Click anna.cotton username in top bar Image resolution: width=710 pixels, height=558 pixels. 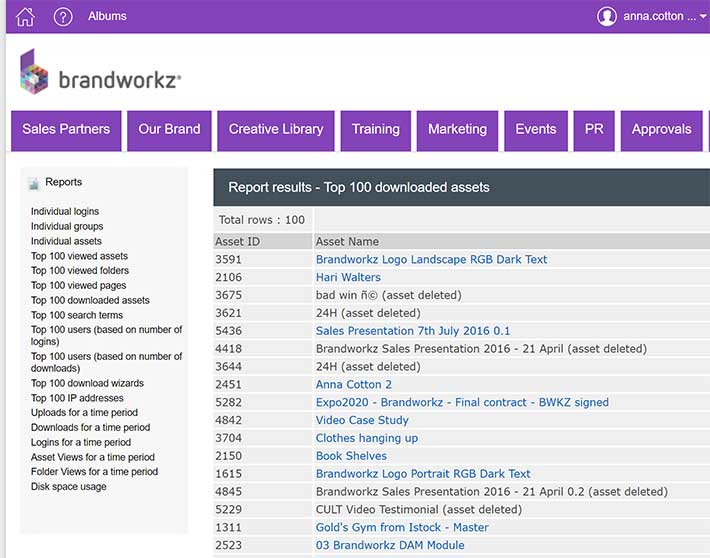pos(659,16)
